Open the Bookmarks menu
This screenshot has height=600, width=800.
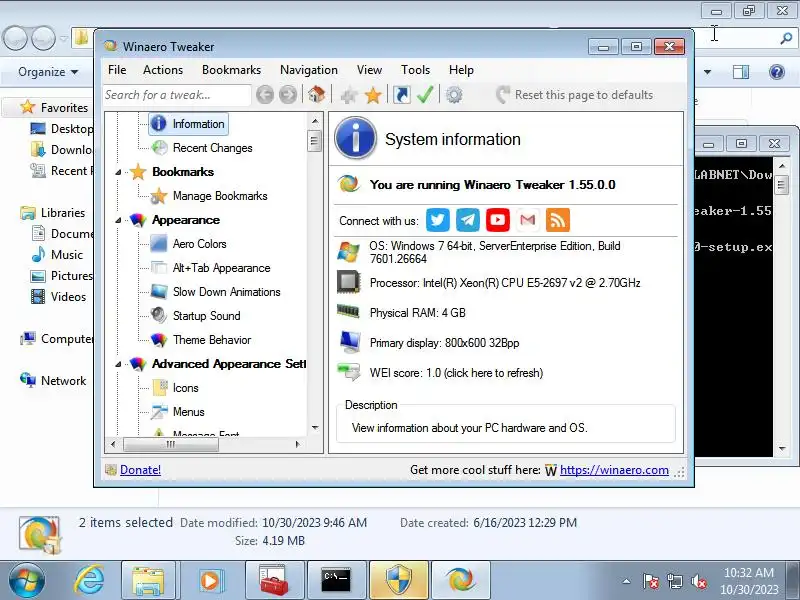pyautogui.click(x=231, y=70)
